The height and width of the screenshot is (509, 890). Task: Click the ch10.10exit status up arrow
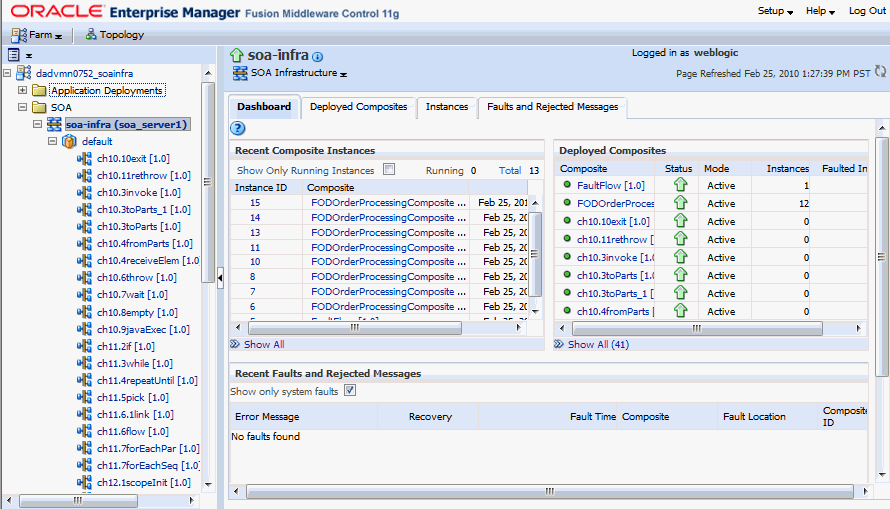pyautogui.click(x=681, y=221)
